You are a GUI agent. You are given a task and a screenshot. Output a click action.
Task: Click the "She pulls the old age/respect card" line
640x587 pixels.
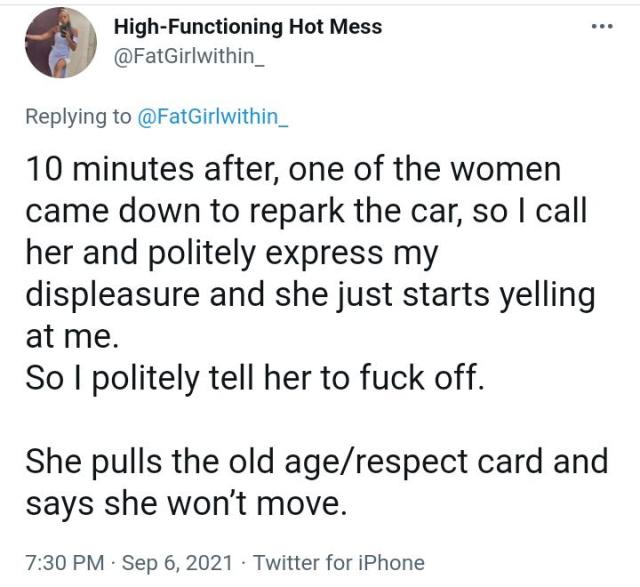coord(316,463)
